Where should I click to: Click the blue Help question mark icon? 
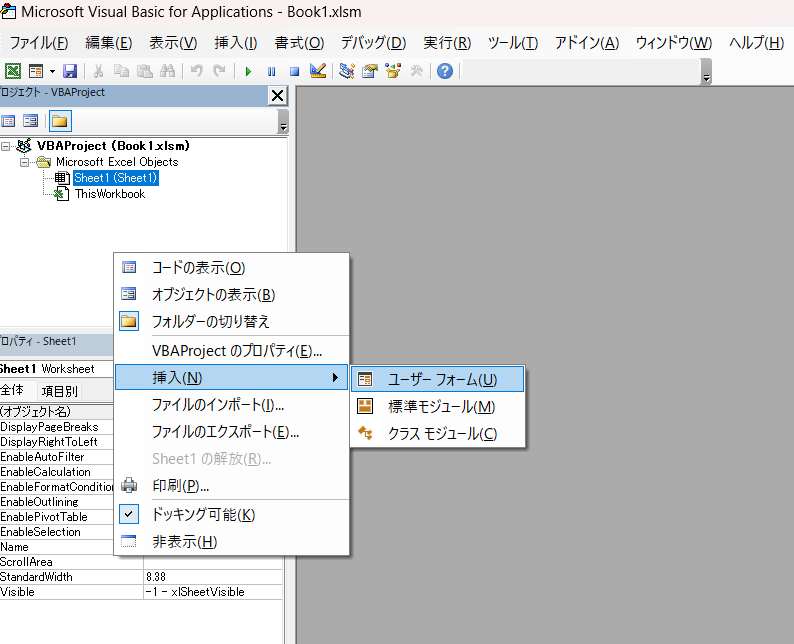tap(445, 71)
